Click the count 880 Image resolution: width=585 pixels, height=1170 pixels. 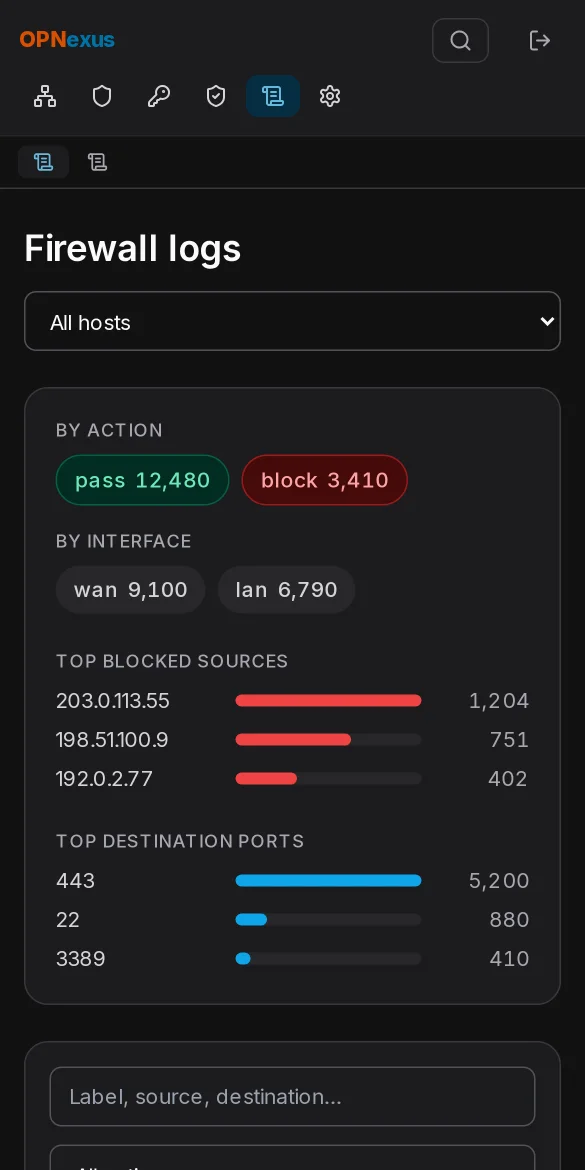pyautogui.click(x=510, y=919)
